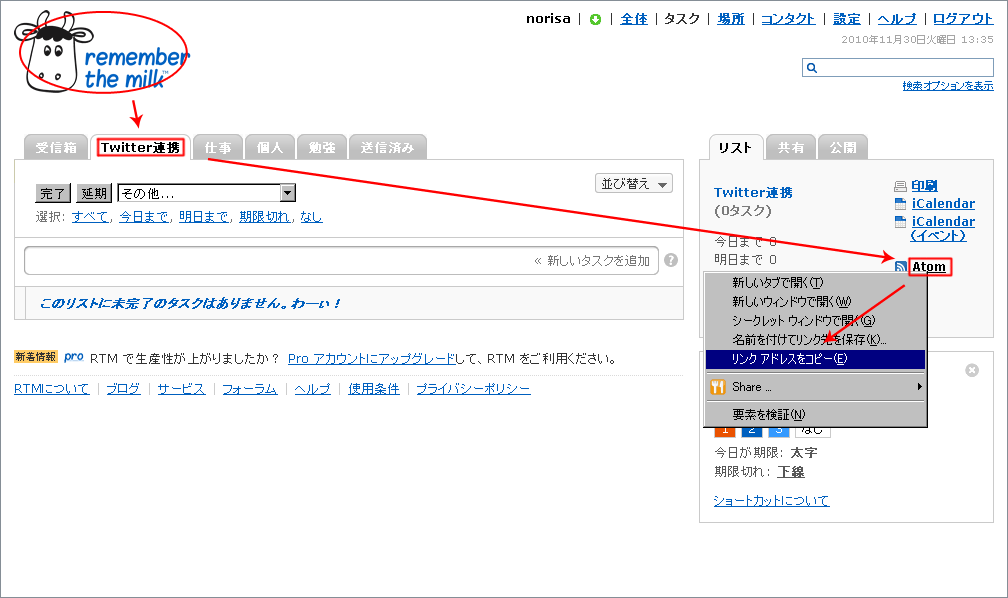This screenshot has height=598, width=1008.
Task: Click the green plus status icon beside norisa
Action: click(595, 19)
